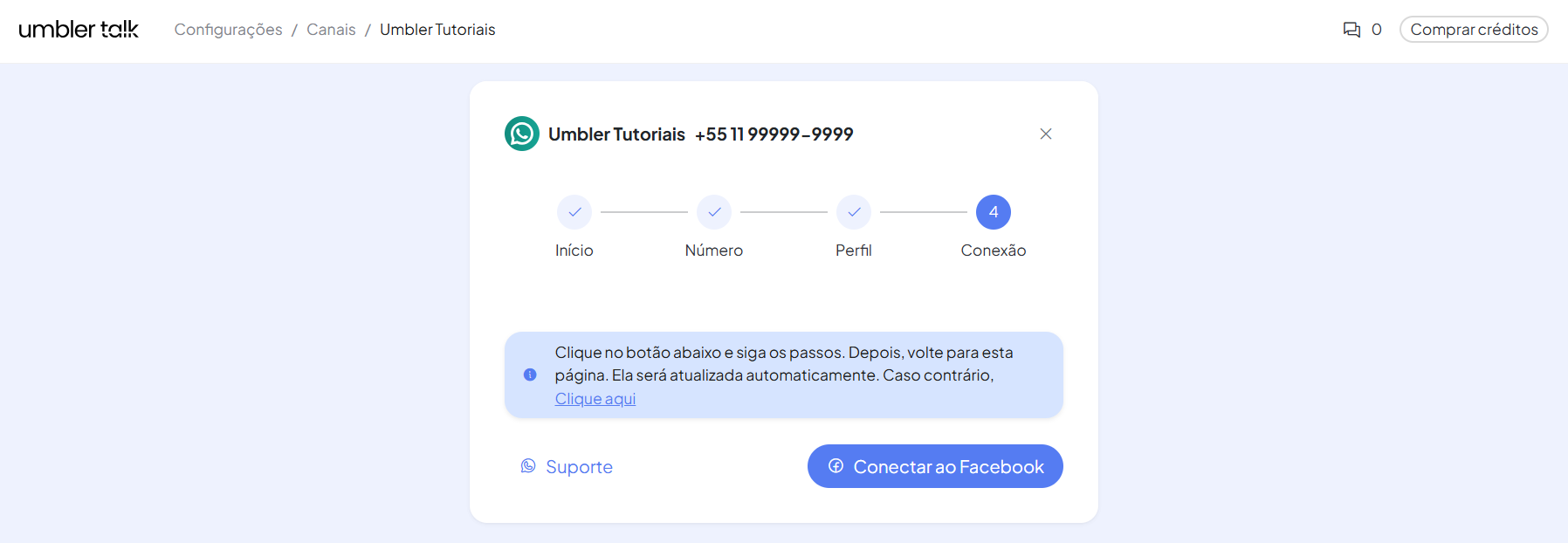The height and width of the screenshot is (543, 1568).
Task: Navigate to Canais in the breadcrumb
Action: tap(331, 30)
